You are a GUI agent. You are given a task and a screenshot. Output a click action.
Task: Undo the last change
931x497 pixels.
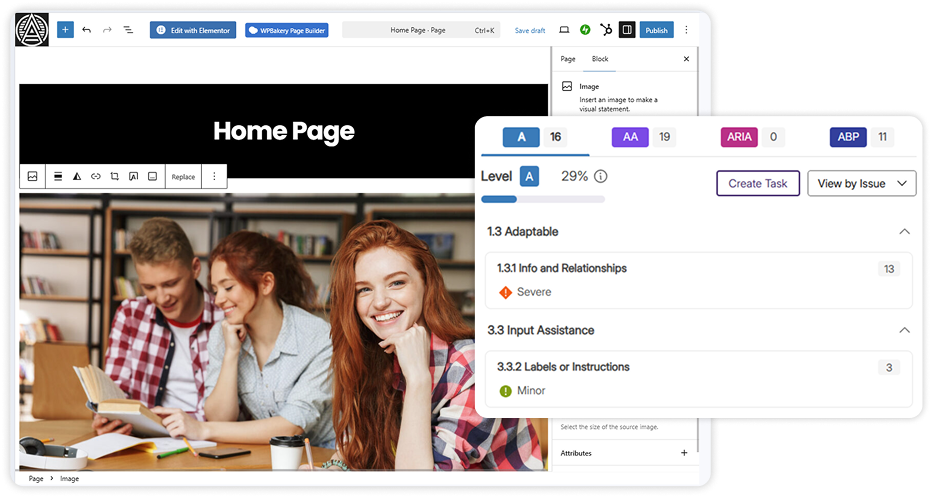coord(87,30)
